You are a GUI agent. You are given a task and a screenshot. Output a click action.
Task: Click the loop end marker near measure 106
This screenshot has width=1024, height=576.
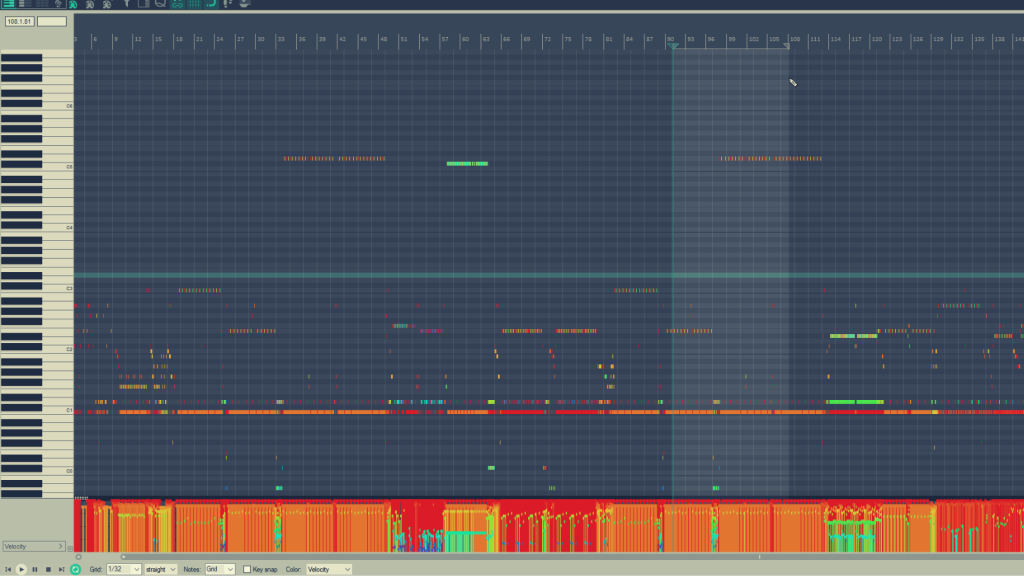click(787, 46)
